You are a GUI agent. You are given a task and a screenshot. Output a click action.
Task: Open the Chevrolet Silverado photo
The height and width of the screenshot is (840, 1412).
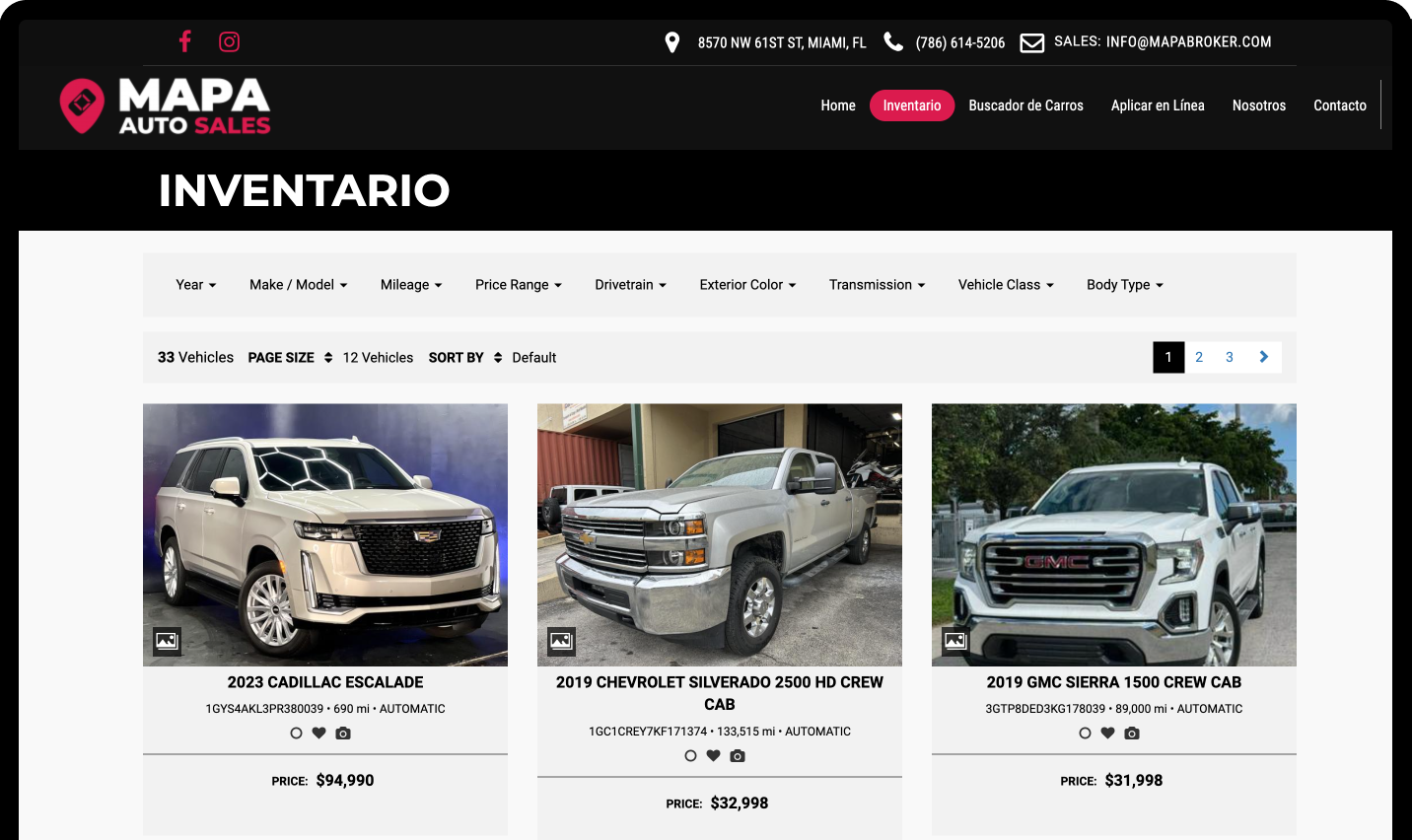coord(720,534)
